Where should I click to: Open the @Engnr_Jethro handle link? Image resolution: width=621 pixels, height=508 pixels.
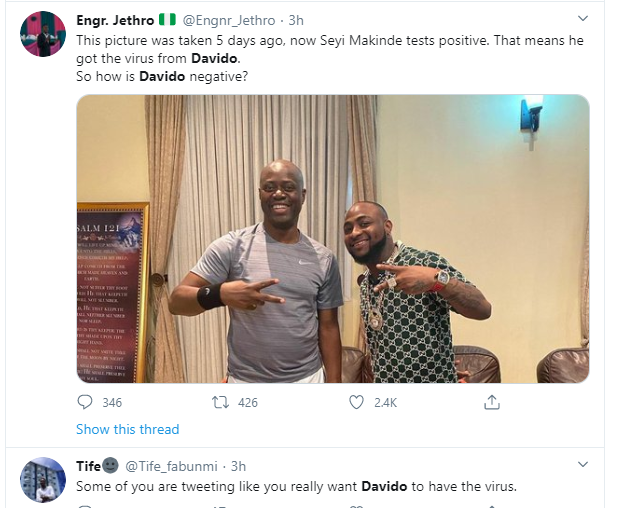pos(229,20)
